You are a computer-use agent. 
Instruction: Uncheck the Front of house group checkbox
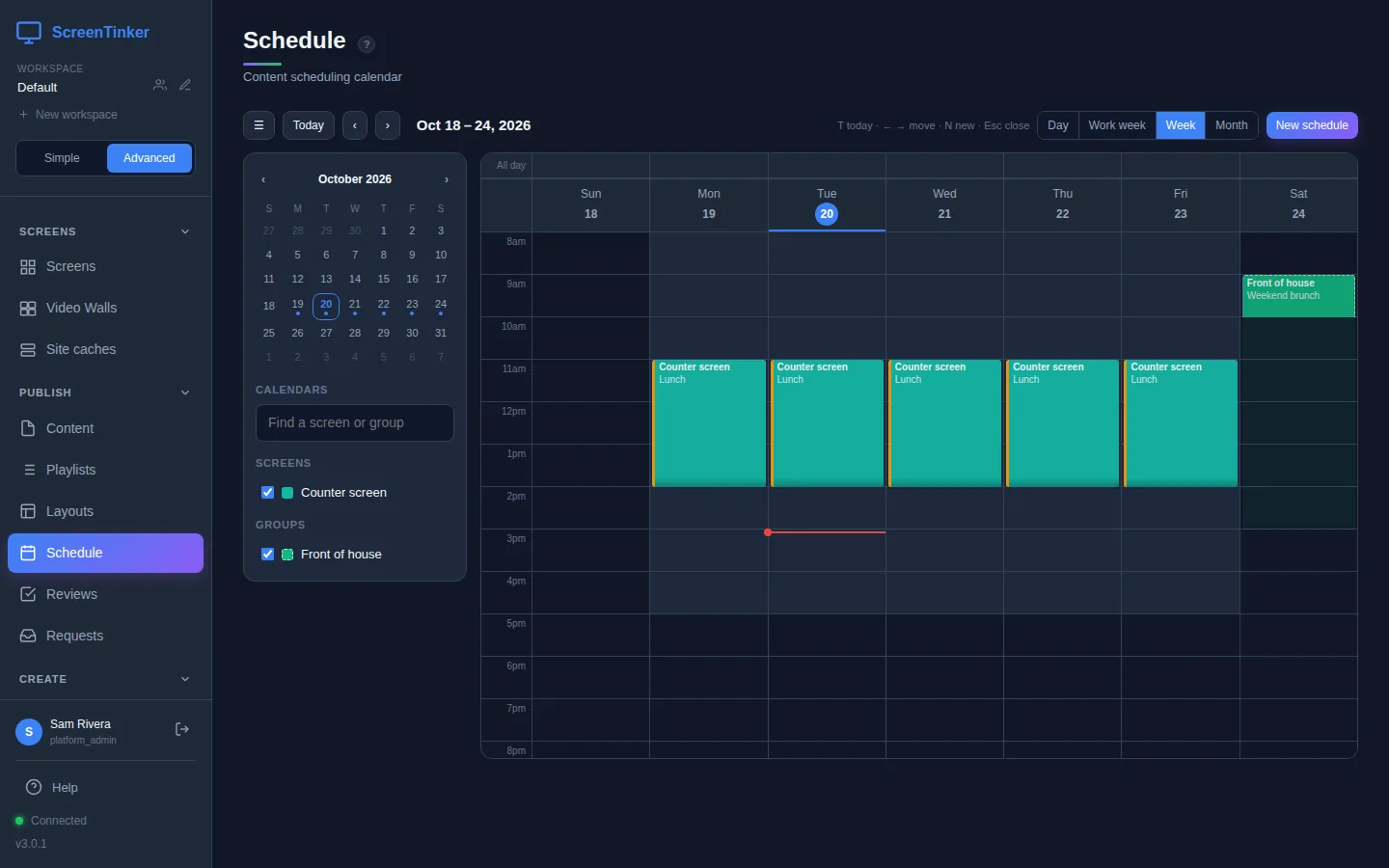(x=268, y=555)
